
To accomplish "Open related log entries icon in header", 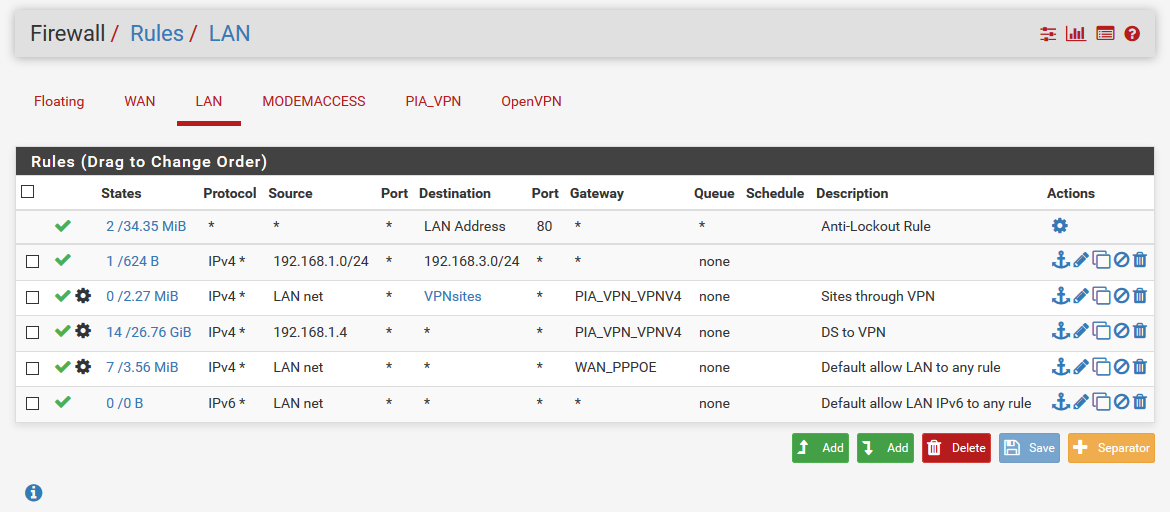I will click(1105, 34).
